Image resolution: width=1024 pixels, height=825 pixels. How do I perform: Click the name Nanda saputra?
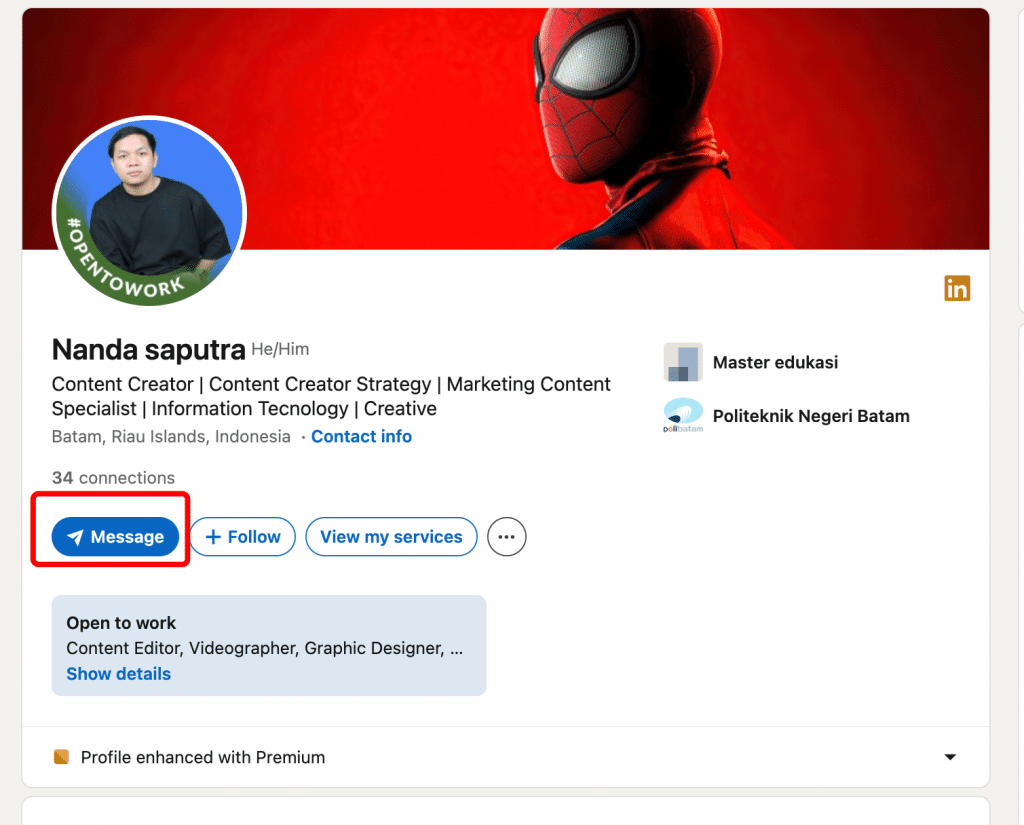click(148, 350)
